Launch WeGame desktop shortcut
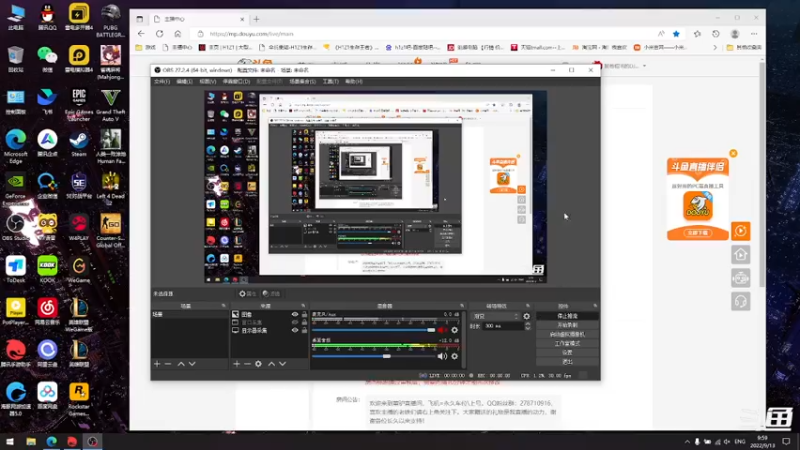The image size is (800, 450). pos(79,269)
